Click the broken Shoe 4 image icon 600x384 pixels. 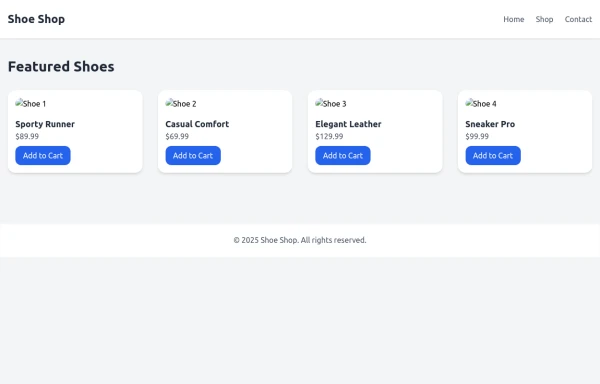coord(481,104)
